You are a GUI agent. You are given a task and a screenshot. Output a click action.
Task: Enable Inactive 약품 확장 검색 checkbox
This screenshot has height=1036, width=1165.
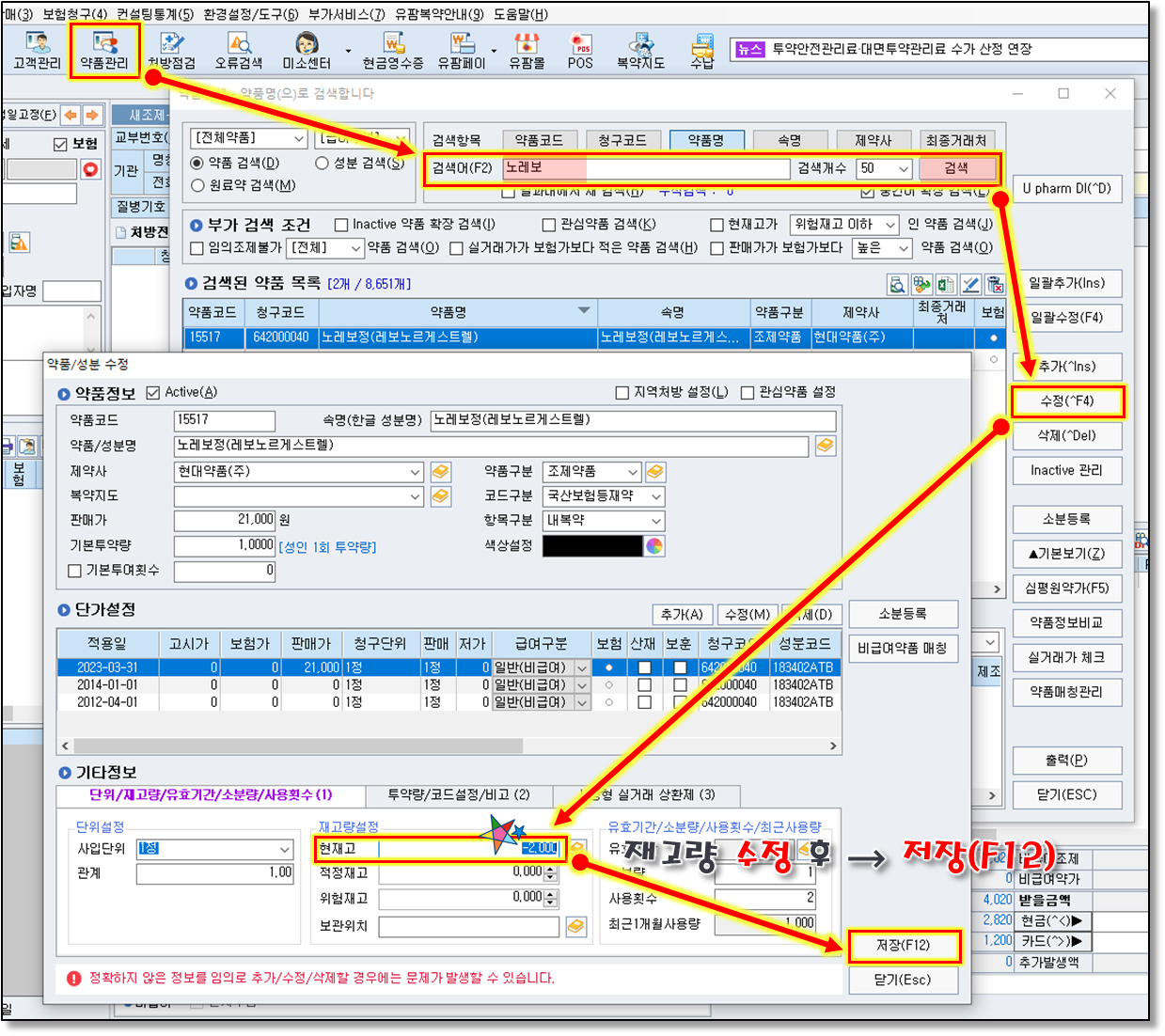341,225
